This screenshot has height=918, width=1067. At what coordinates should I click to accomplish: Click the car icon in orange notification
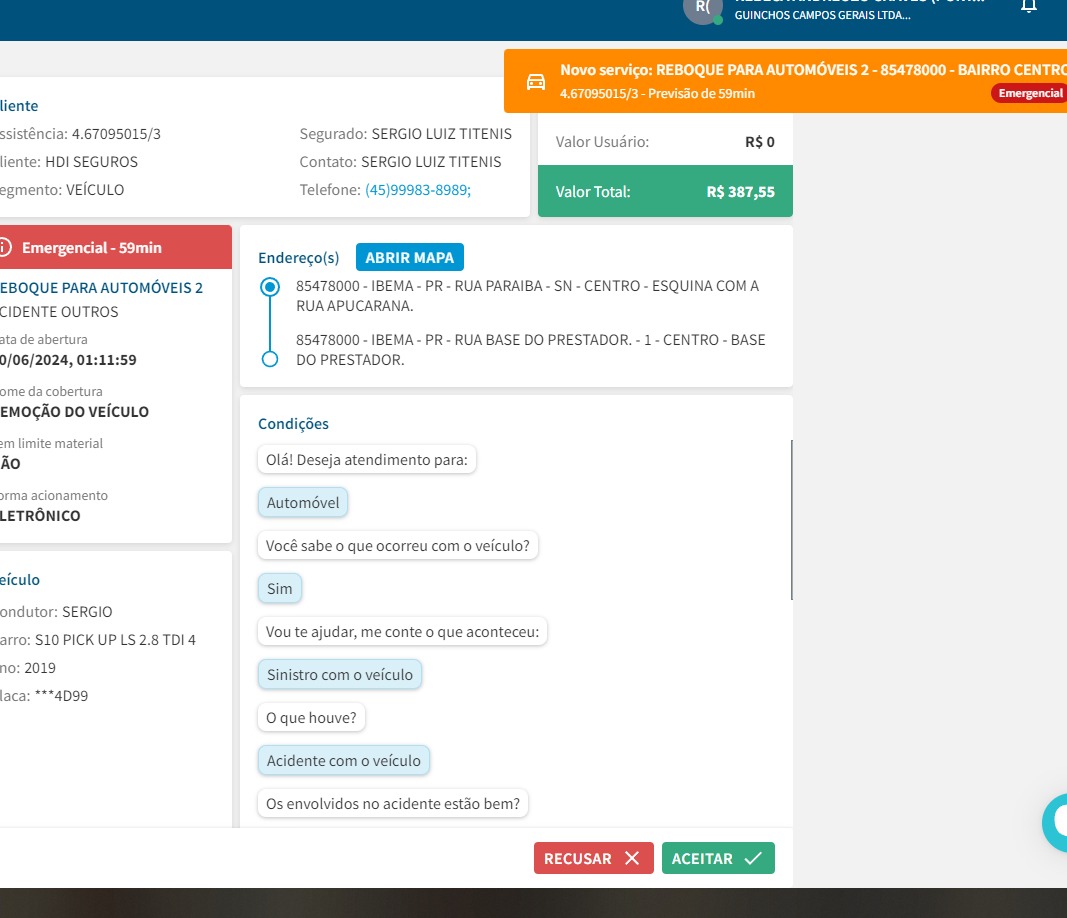pyautogui.click(x=536, y=82)
